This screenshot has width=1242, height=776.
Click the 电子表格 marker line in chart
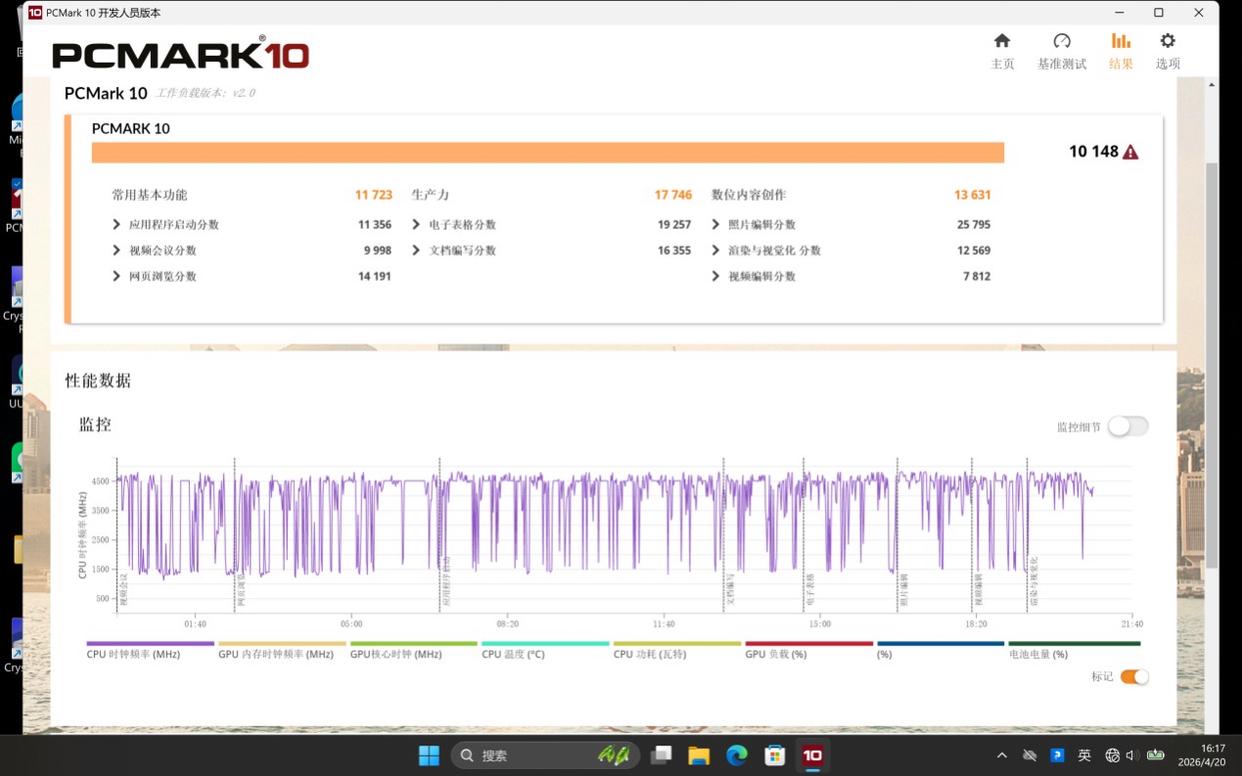(803, 535)
